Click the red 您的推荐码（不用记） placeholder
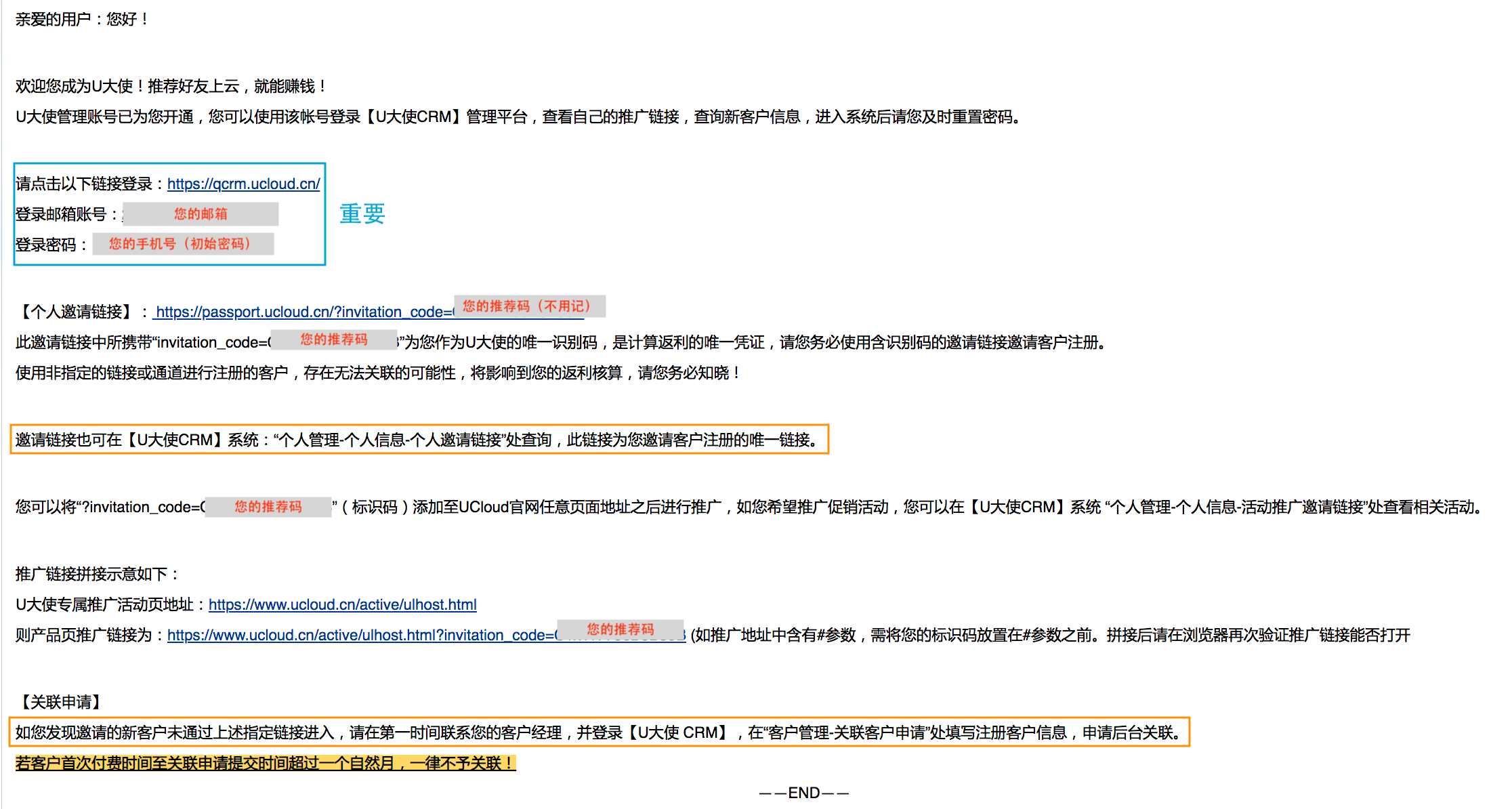This screenshot has height=809, width=1512. pyautogui.click(x=530, y=306)
